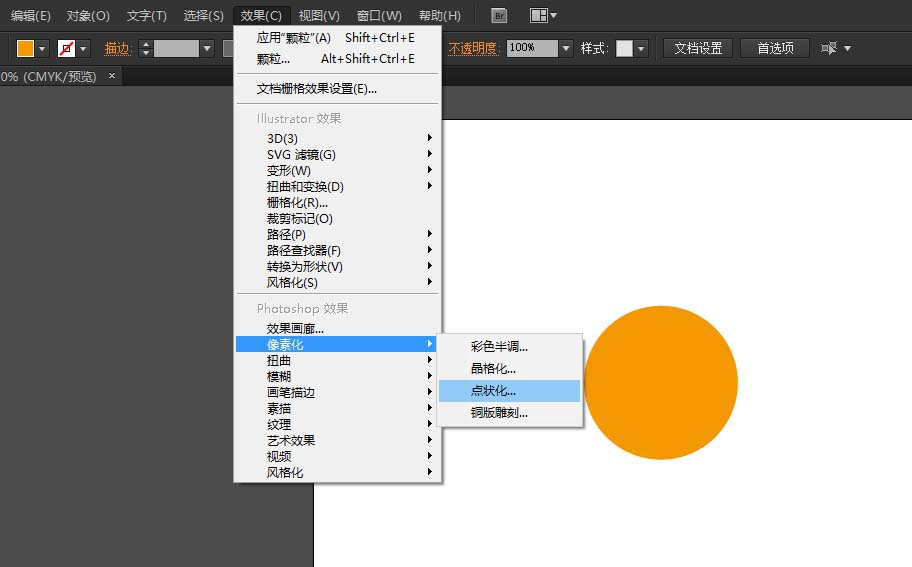Click the 效果(C) menu

(261, 16)
